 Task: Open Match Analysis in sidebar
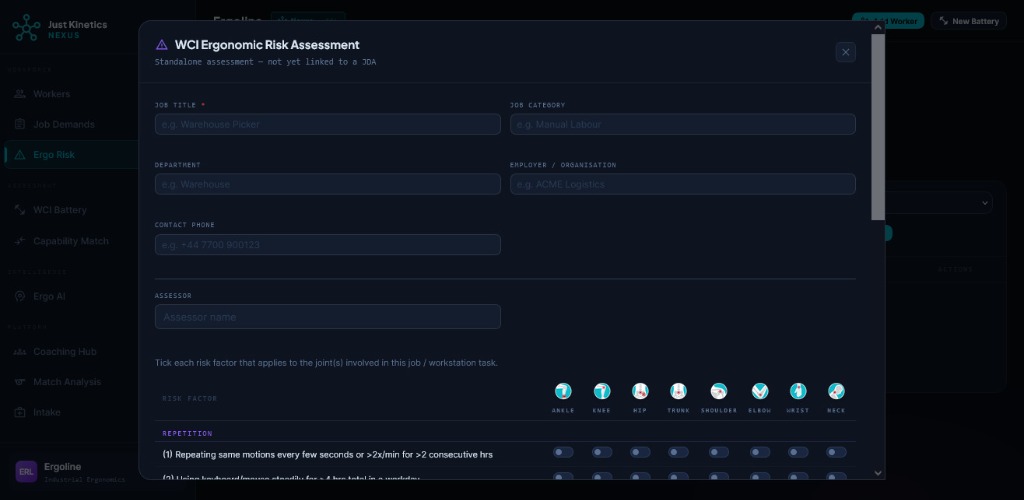coord(71,382)
